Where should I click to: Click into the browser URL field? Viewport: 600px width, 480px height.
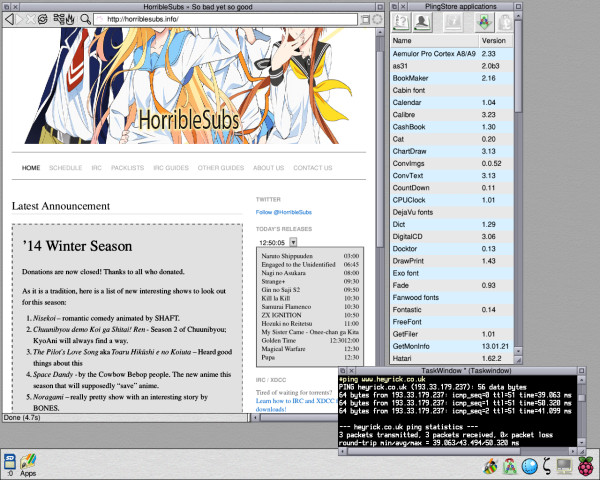226,19
